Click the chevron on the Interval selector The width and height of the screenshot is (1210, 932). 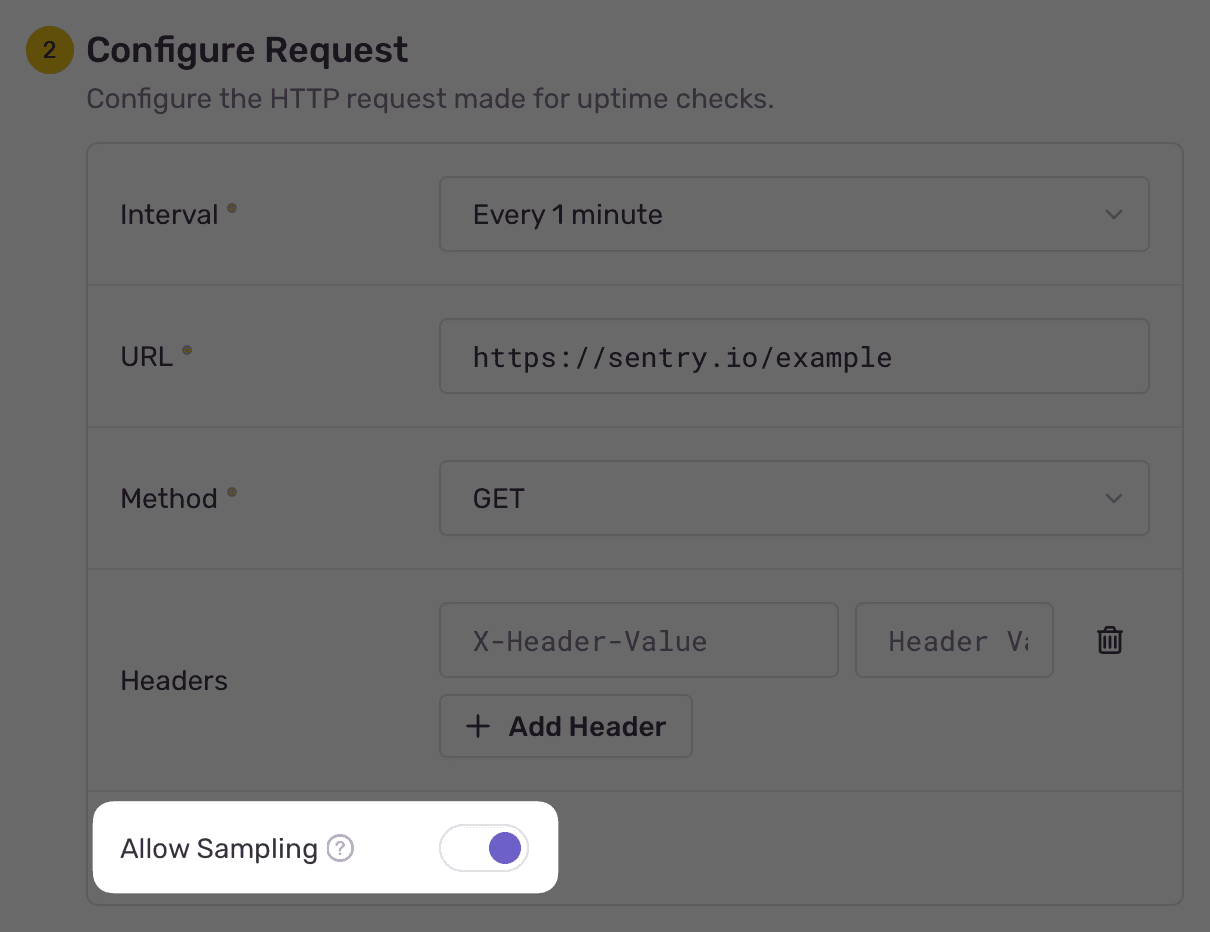pos(1113,214)
